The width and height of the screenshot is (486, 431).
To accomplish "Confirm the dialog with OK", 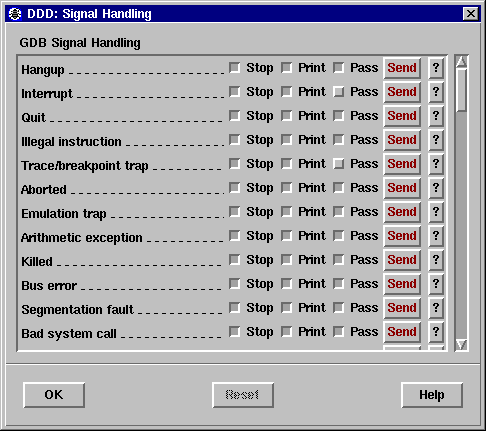I will click(x=54, y=395).
